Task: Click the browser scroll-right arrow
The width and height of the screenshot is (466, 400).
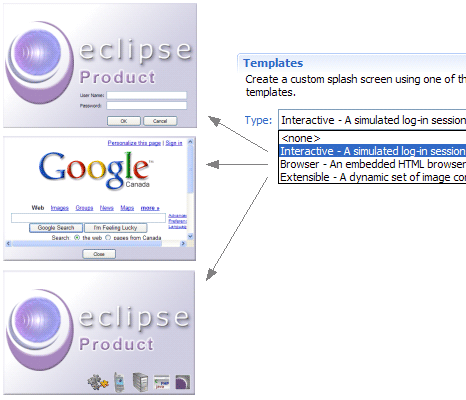Action: pyautogui.click(x=183, y=244)
